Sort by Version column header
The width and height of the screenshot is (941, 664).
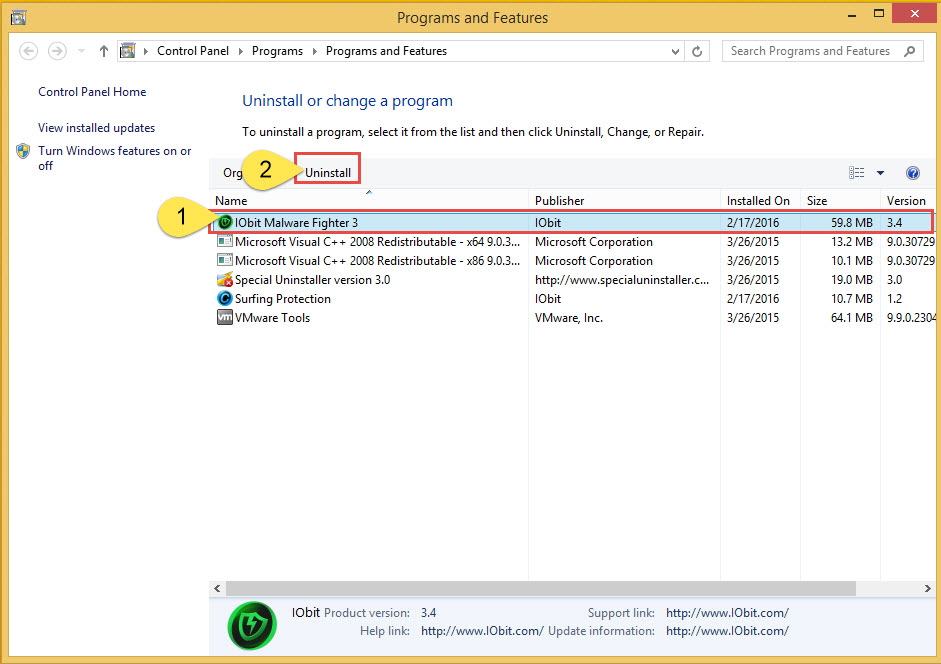coord(907,201)
